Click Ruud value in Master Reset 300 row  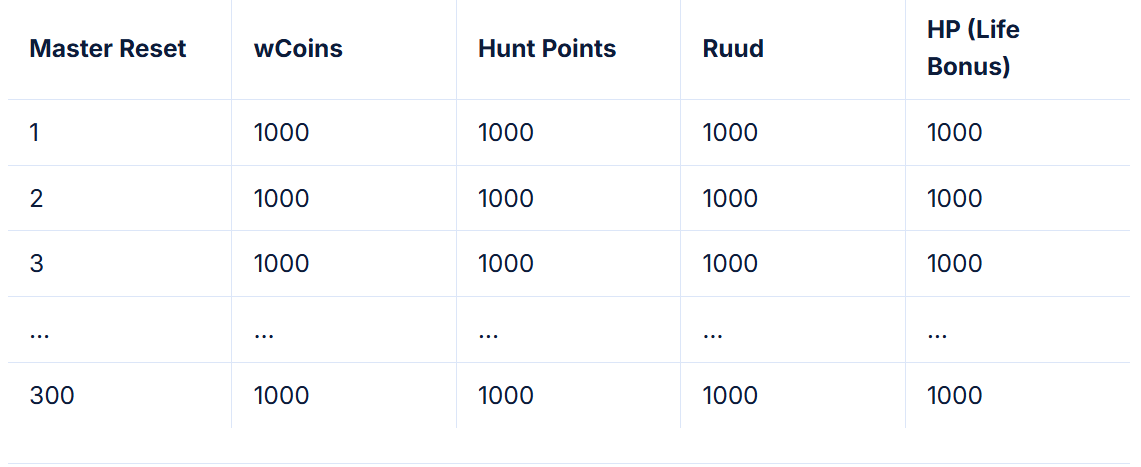(x=730, y=396)
